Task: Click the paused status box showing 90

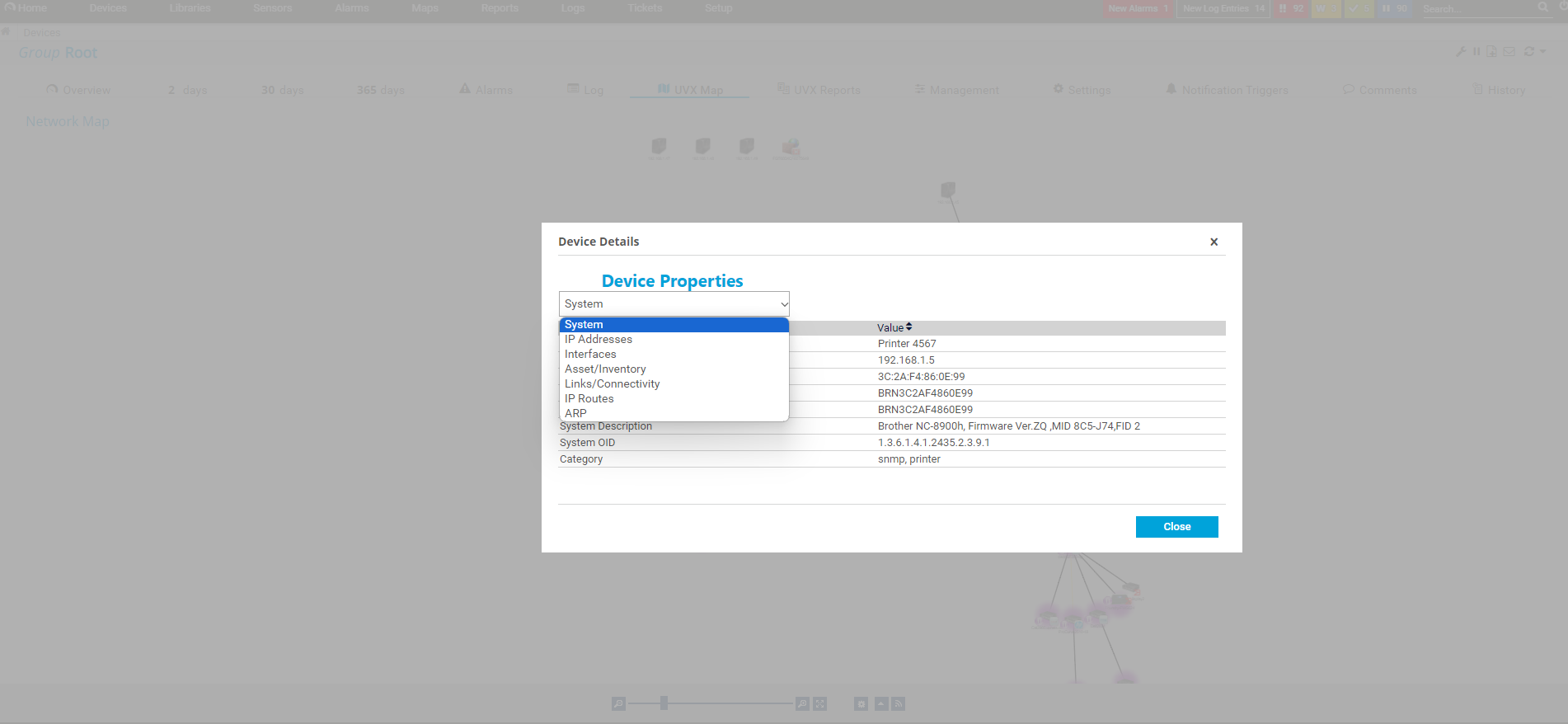Action: [x=1395, y=8]
